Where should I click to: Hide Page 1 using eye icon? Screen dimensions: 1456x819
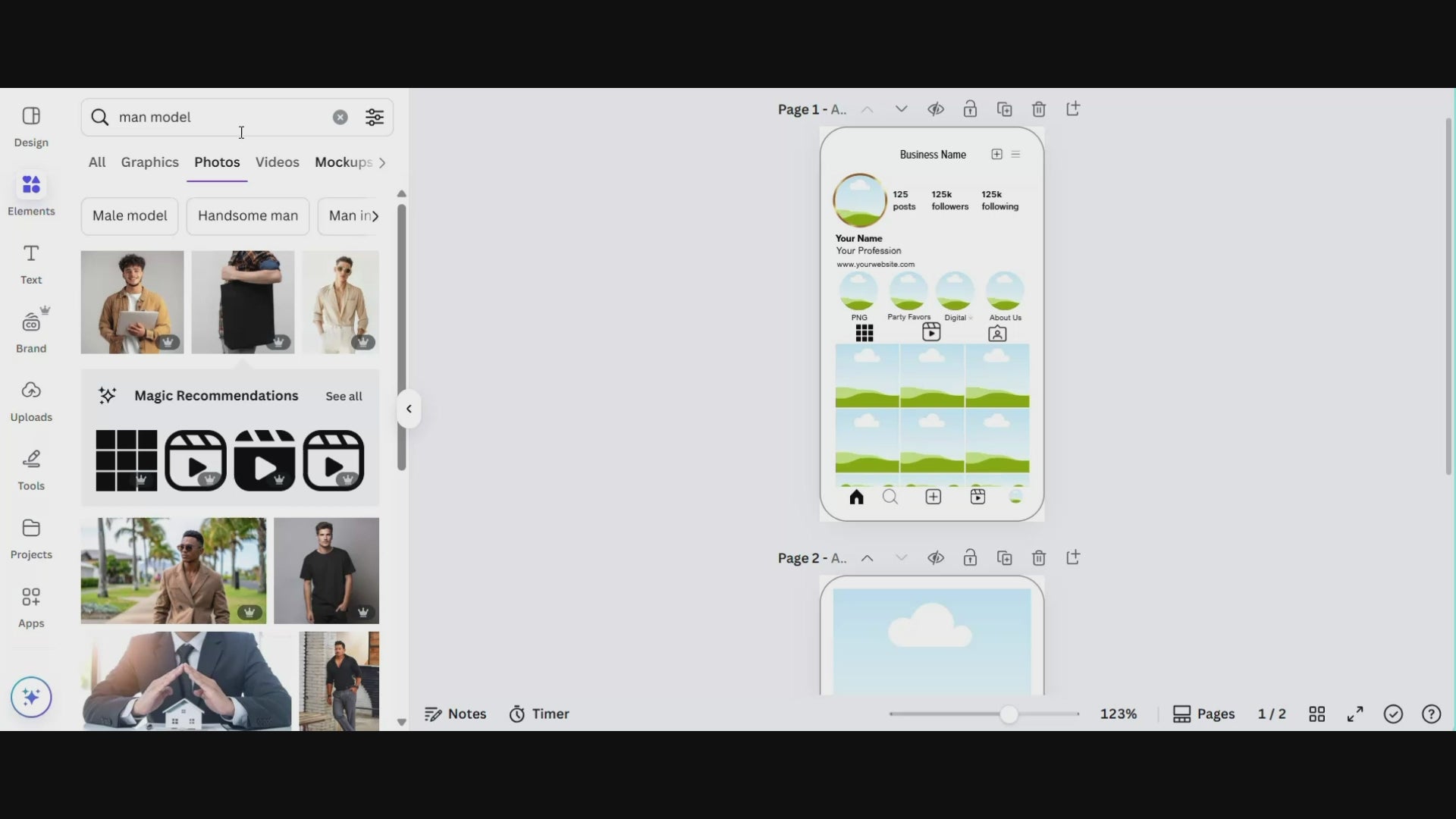(936, 109)
